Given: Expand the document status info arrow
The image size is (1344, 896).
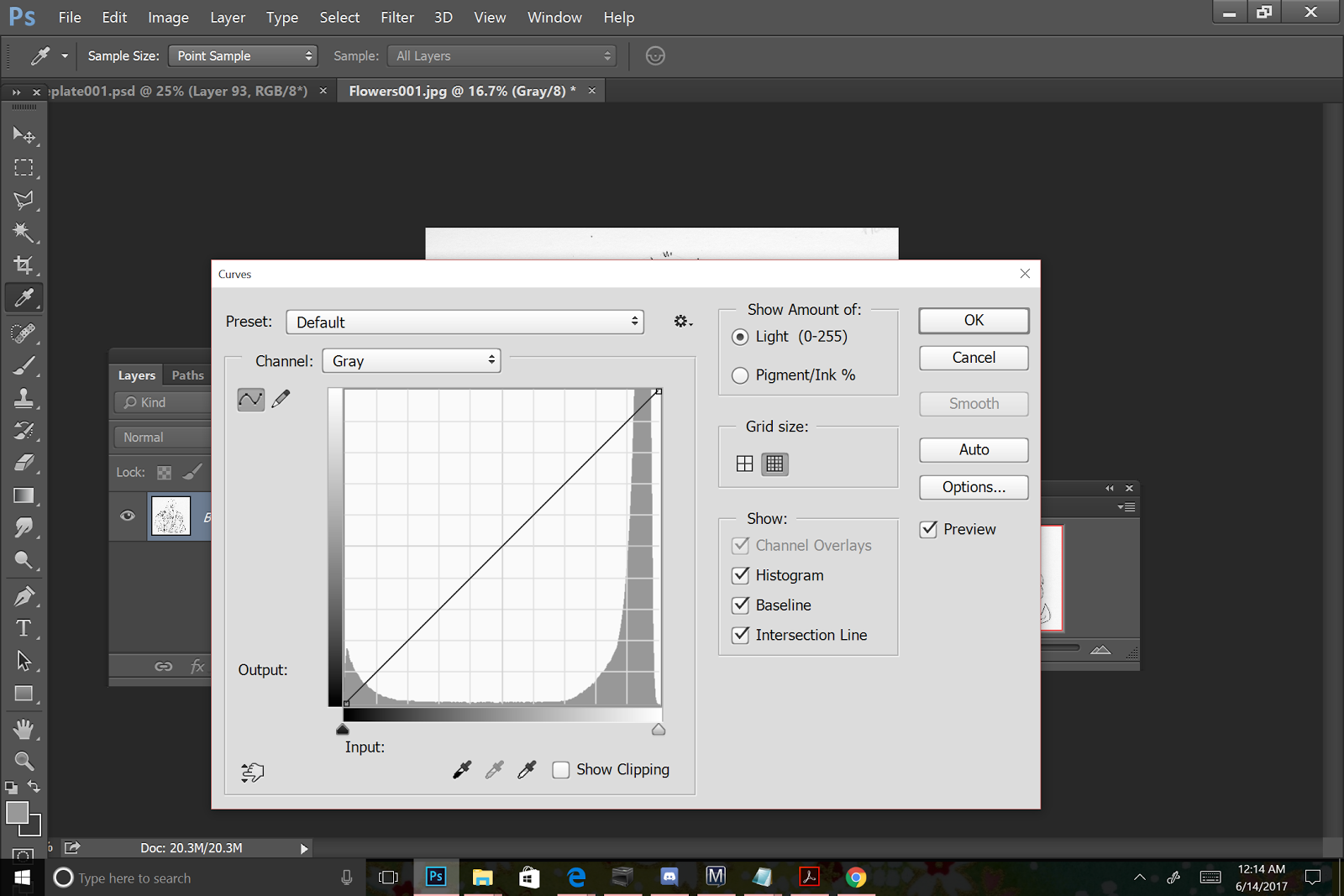Looking at the screenshot, I should pos(304,848).
